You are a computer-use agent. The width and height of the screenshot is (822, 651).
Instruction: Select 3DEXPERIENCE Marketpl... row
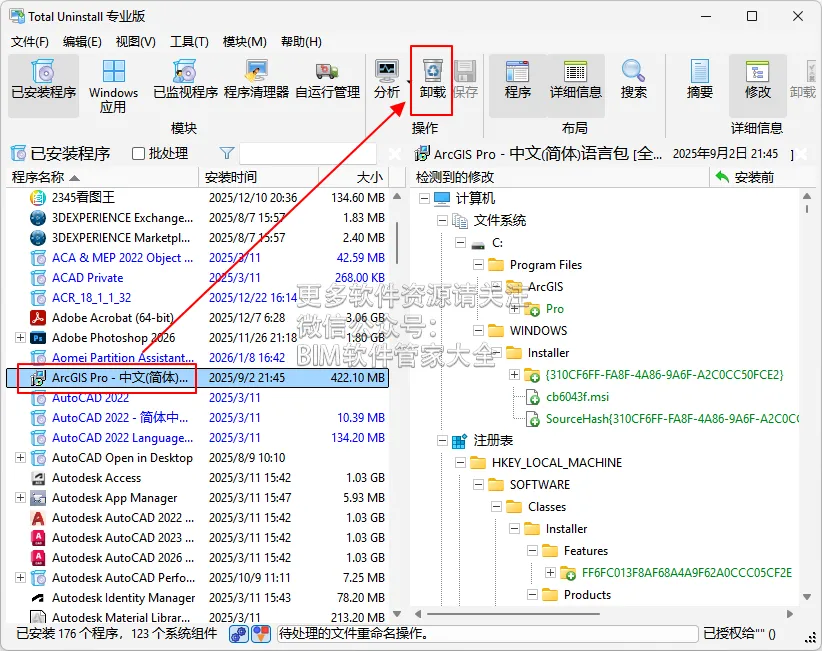197,238
